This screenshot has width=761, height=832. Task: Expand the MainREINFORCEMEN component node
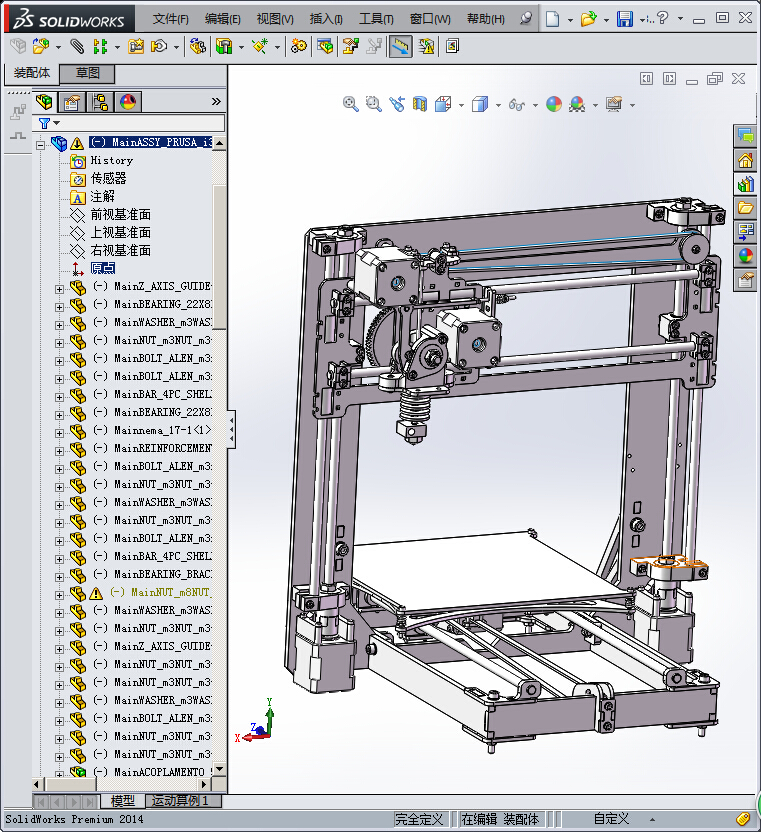(x=59, y=451)
